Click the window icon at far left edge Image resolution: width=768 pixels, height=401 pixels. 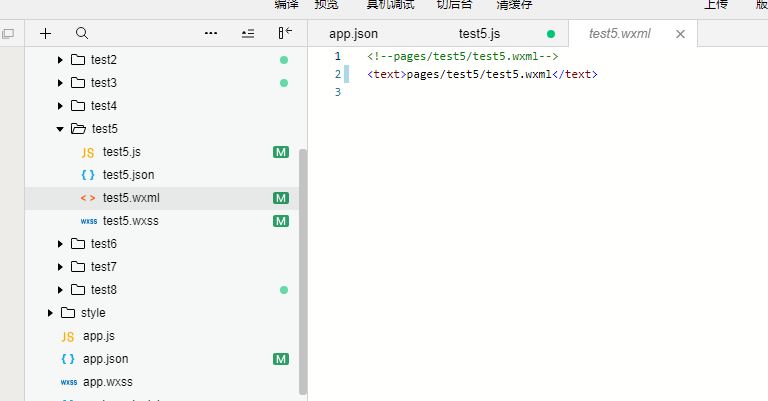click(x=8, y=34)
